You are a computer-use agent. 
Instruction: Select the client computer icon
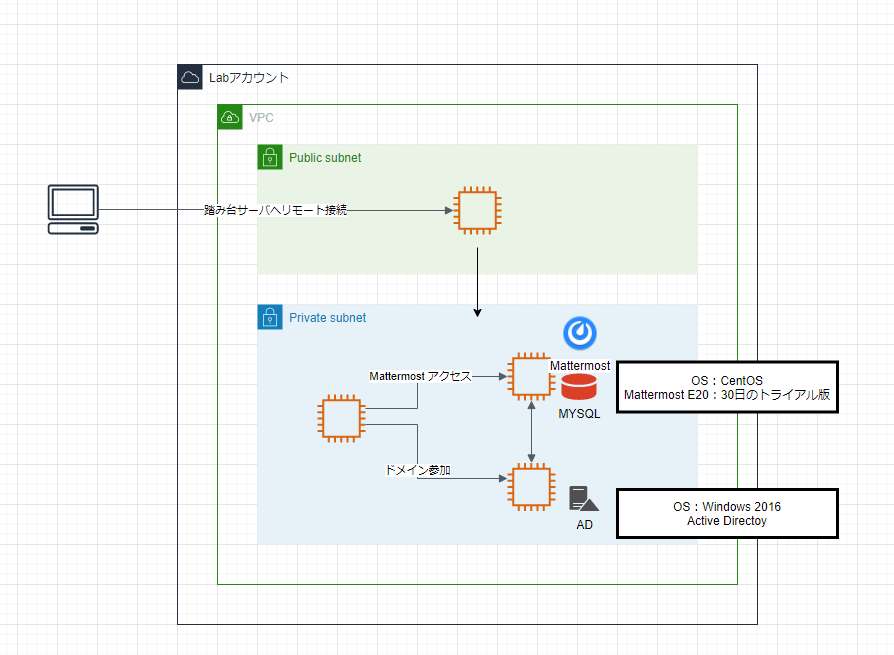click(73, 209)
